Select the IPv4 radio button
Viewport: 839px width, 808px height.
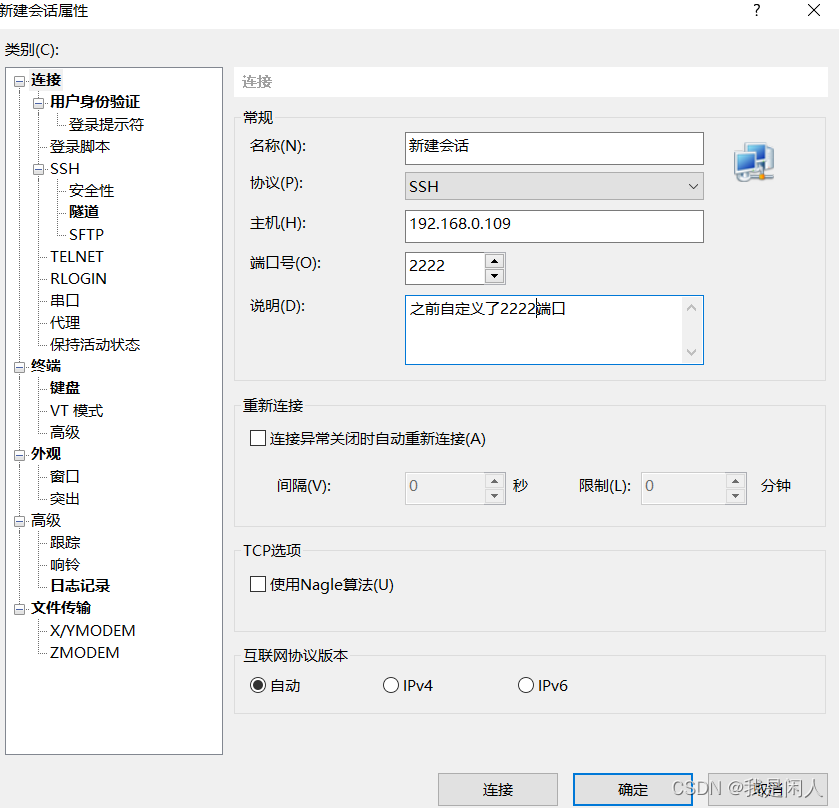[390, 685]
